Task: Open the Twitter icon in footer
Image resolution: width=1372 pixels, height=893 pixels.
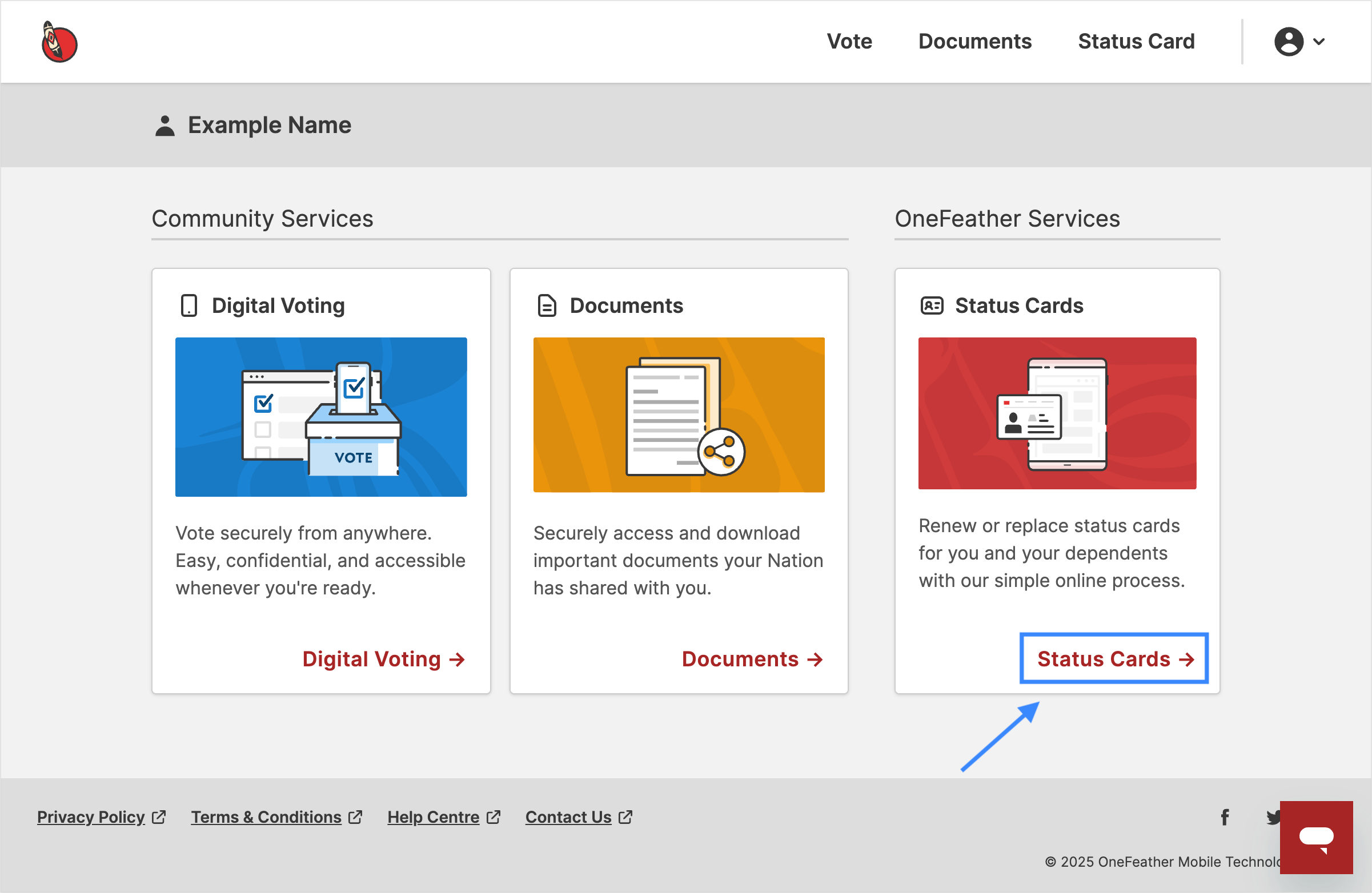Action: (1272, 817)
